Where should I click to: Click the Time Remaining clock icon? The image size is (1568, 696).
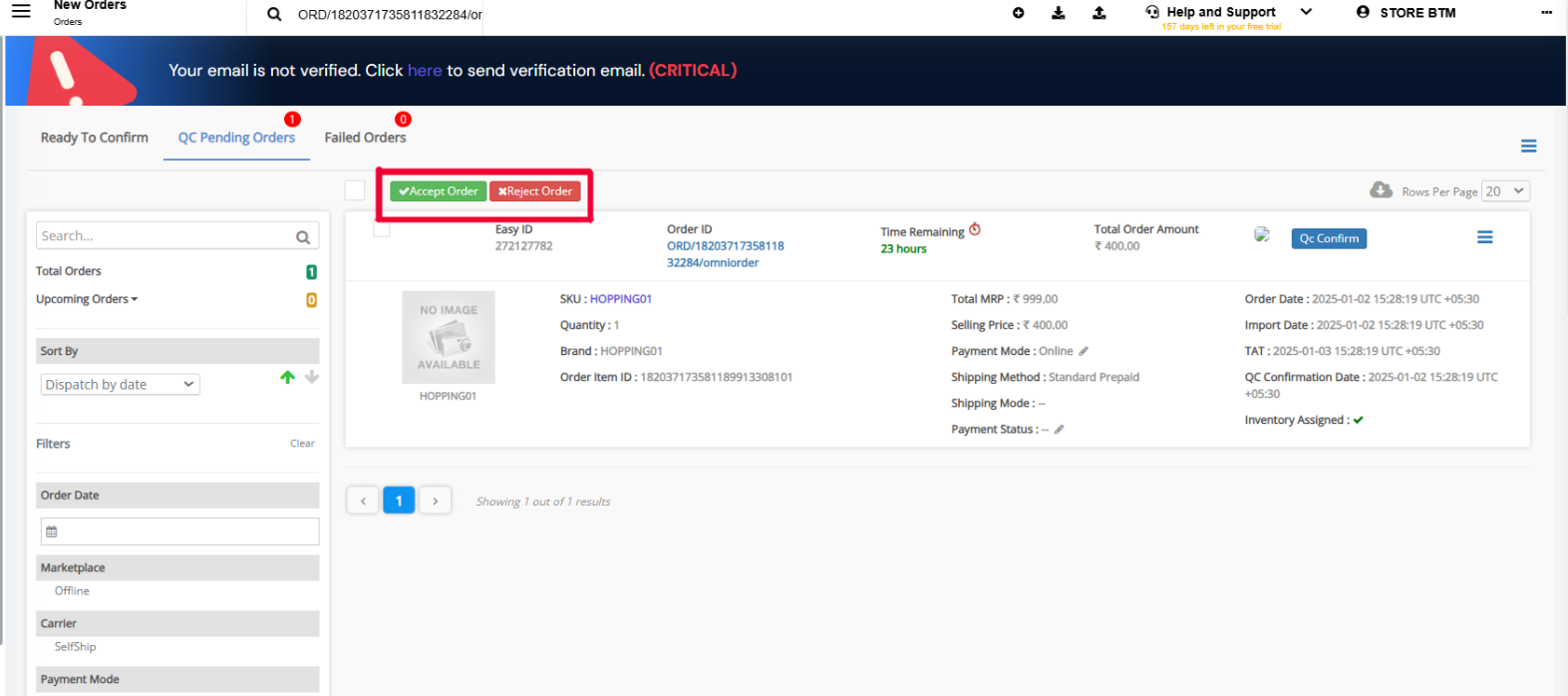pyautogui.click(x=975, y=229)
